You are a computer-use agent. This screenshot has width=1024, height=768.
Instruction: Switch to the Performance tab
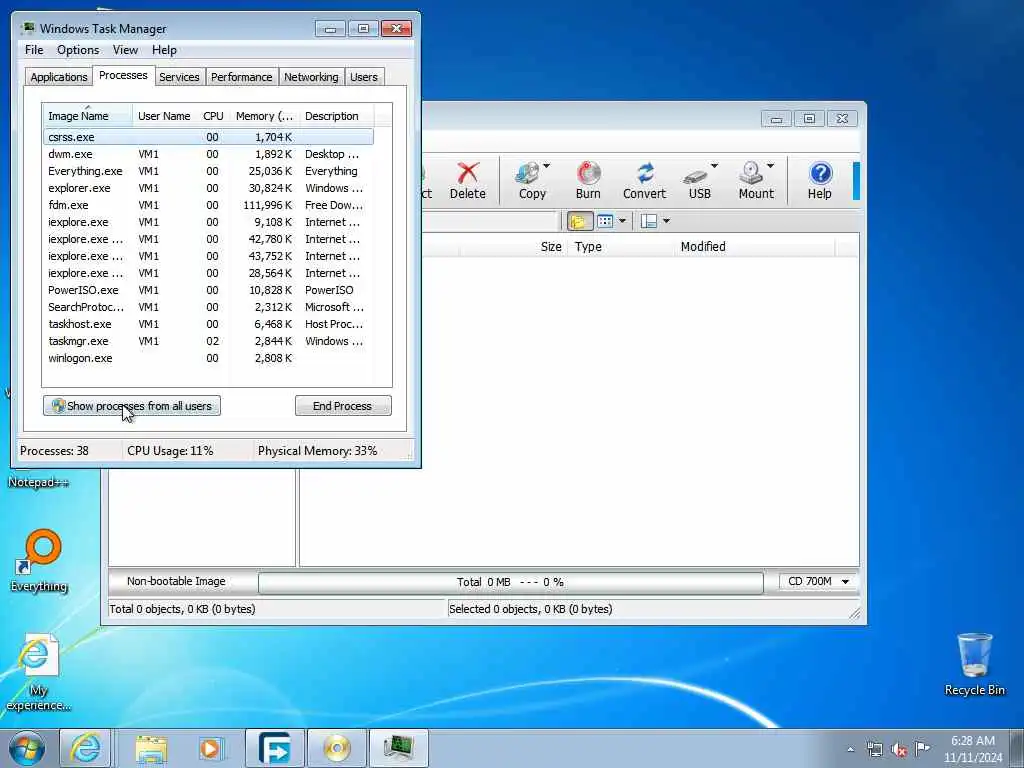242,77
